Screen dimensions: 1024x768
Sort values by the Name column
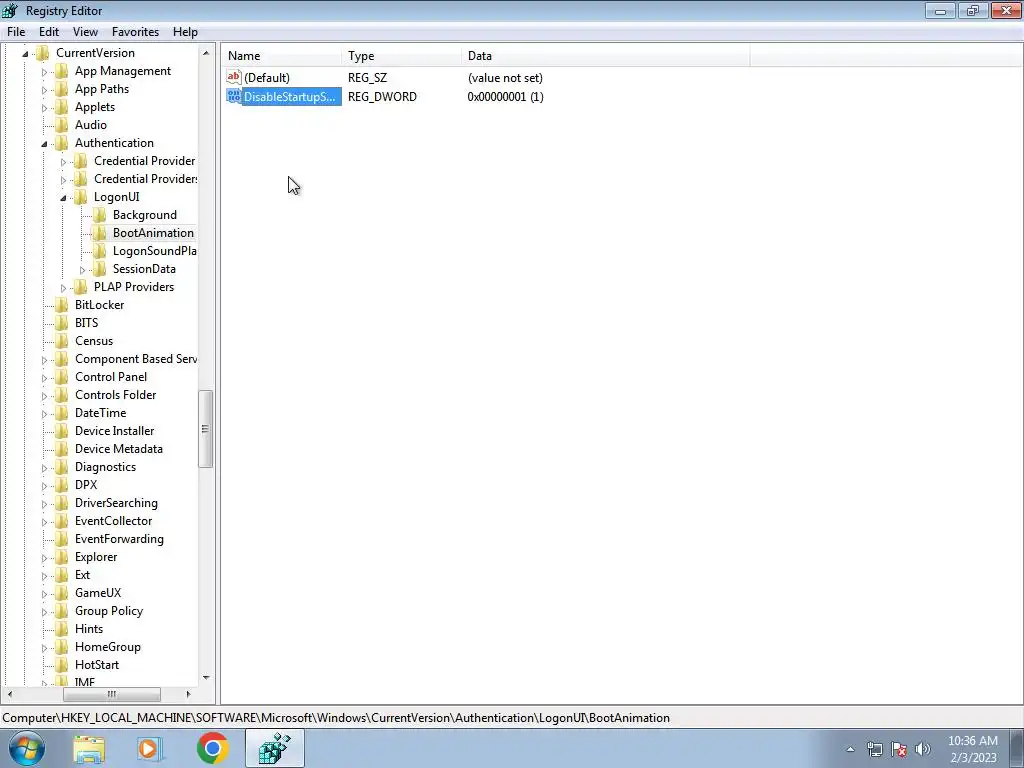[281, 56]
